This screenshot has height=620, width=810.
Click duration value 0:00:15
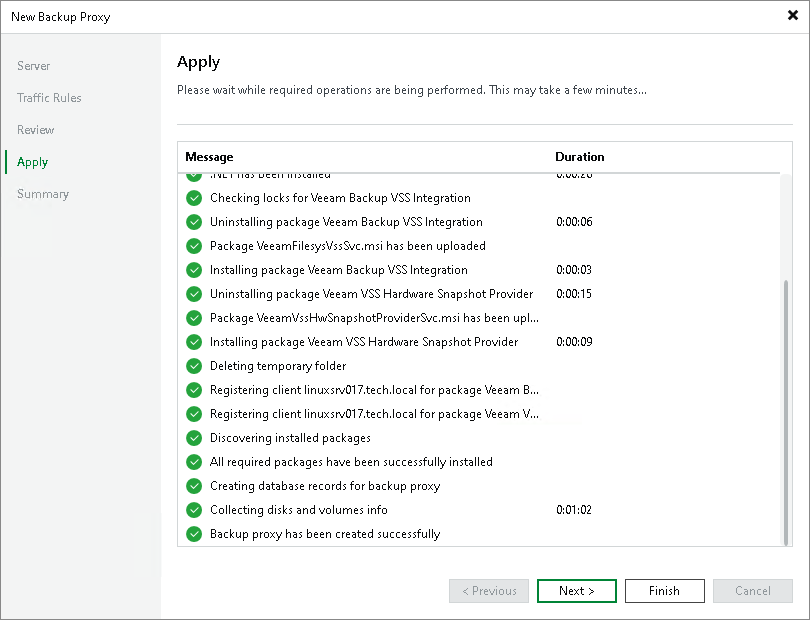[574, 294]
